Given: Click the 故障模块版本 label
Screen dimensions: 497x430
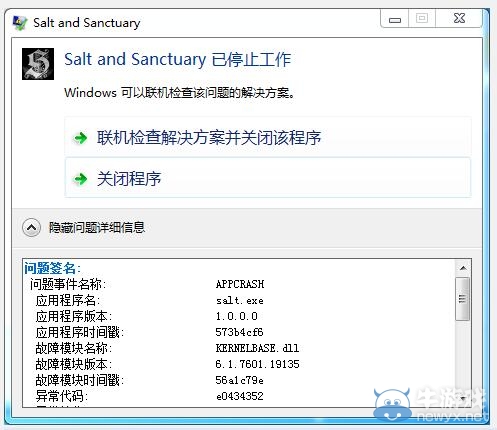Looking at the screenshot, I should coord(74,364).
